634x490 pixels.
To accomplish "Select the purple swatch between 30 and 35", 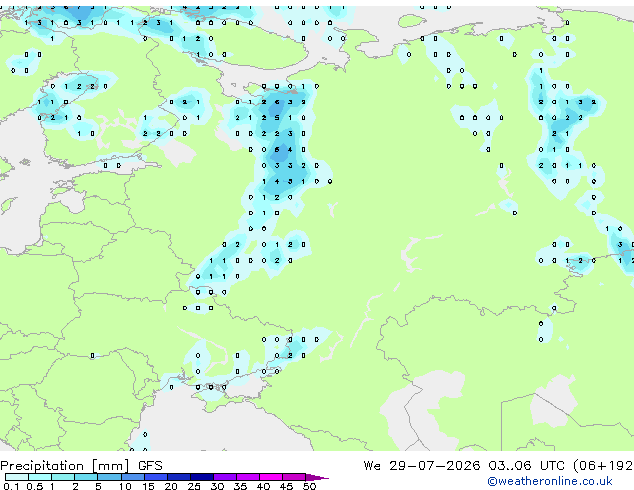I will (x=225, y=477).
